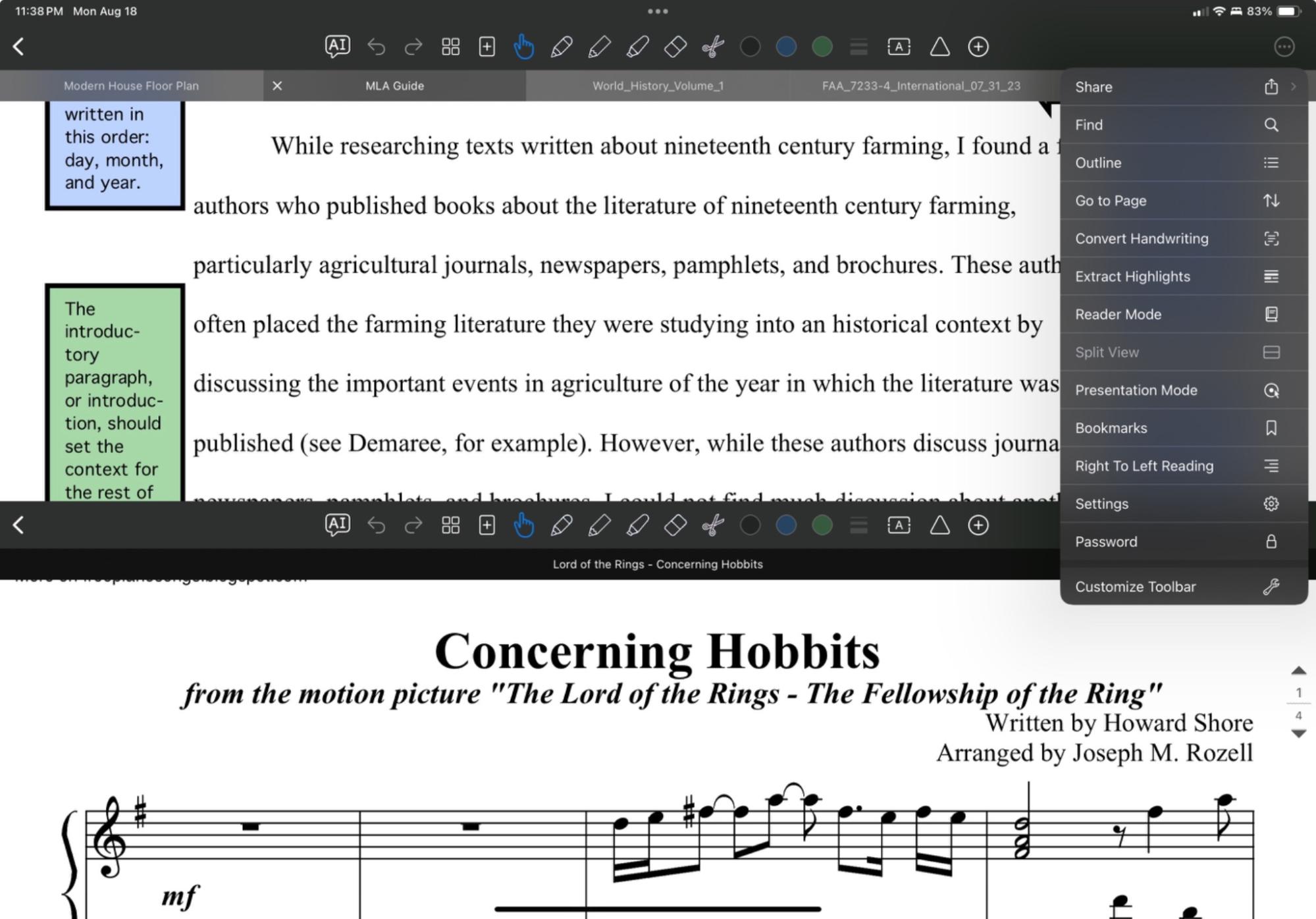
Task: Open Customize Toolbar
Action: 1184,587
